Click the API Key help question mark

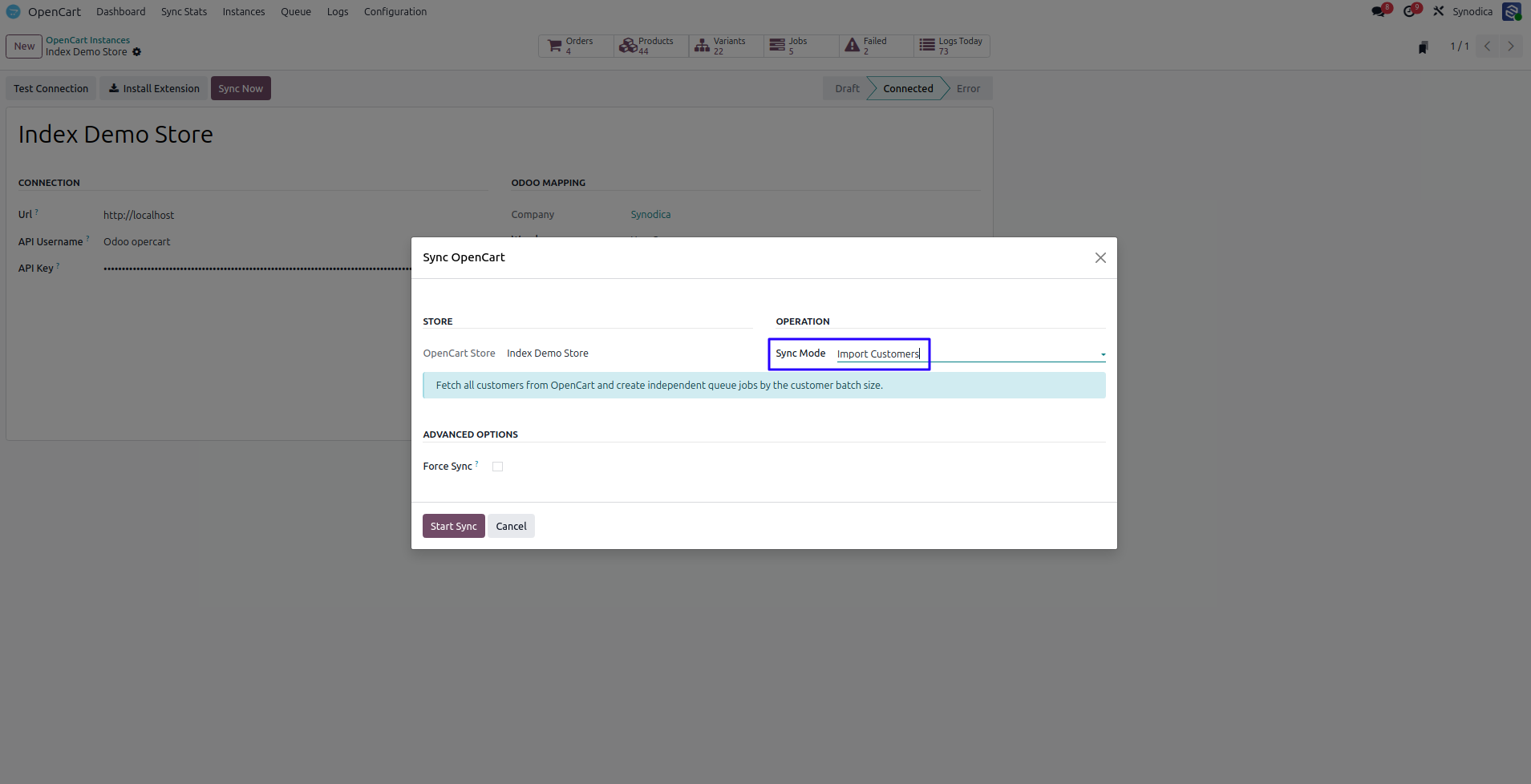(58, 265)
